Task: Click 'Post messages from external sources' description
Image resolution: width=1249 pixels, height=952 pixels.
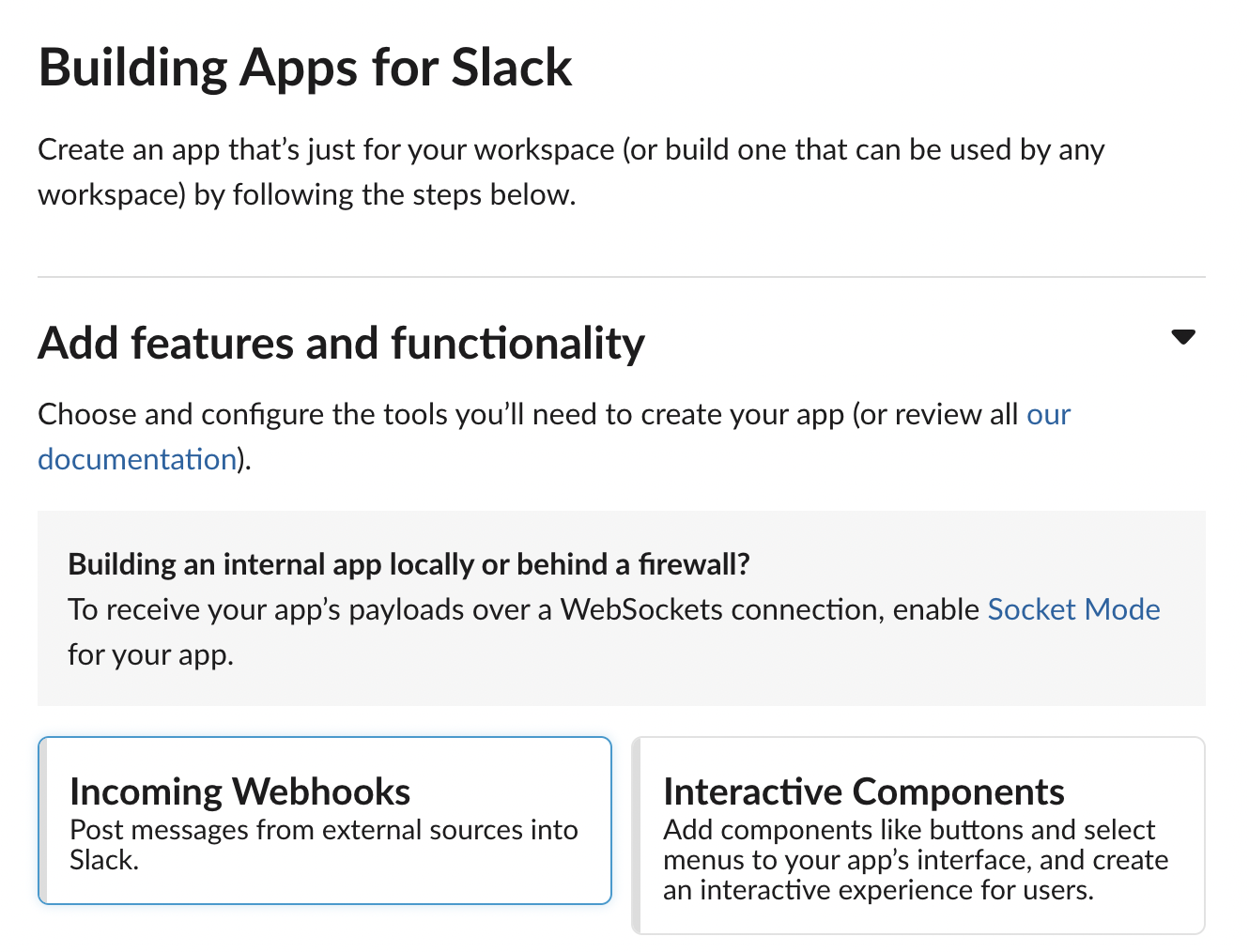Action: pos(324,845)
